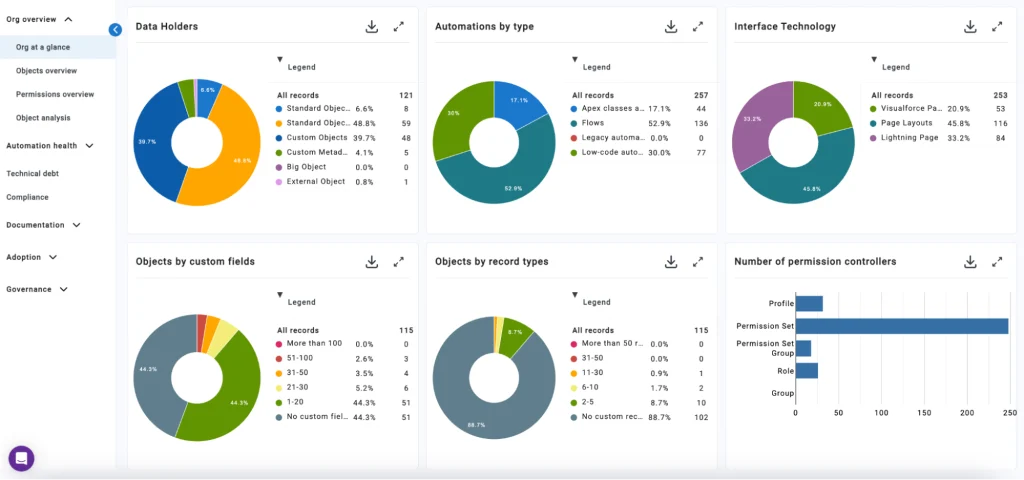The height and width of the screenshot is (480, 1024).
Task: Collapse the Interface Technology legend
Action: coord(874,59)
